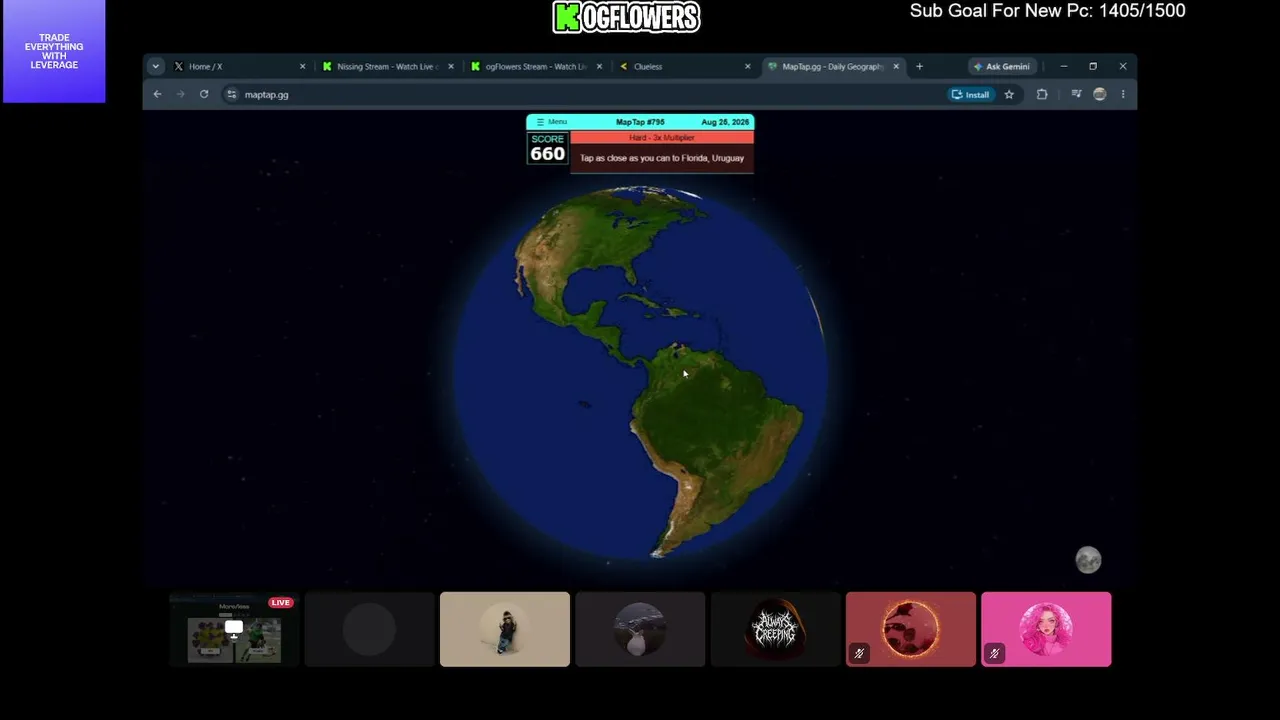Close the ogFlowers Stream tab

[x=599, y=66]
